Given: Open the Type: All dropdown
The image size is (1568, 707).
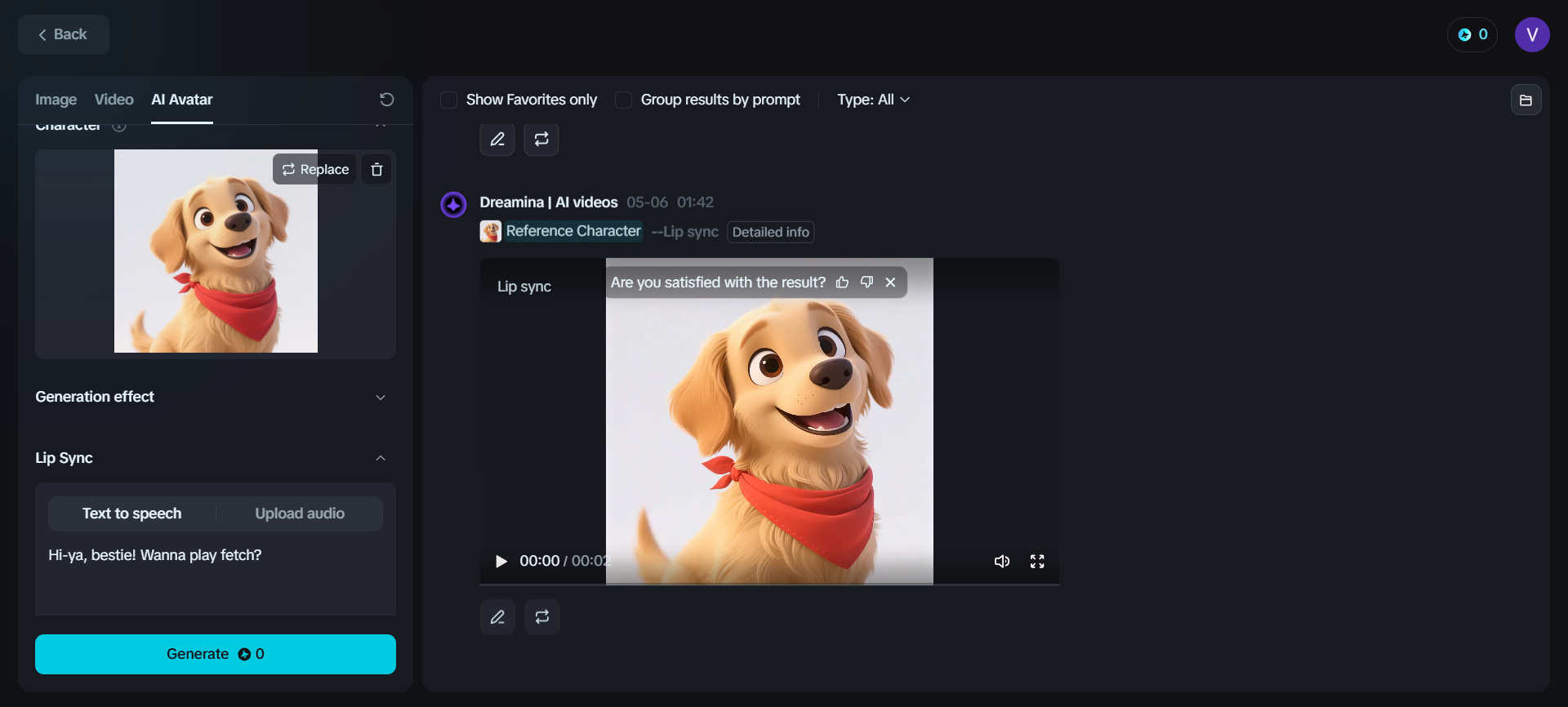Looking at the screenshot, I should click(873, 100).
